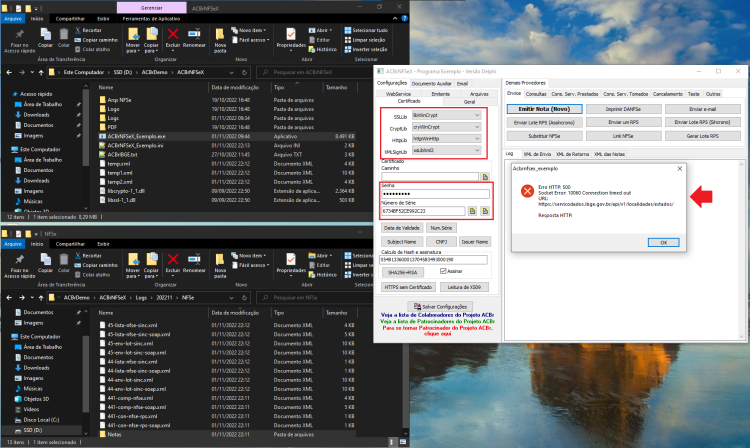
Task: Click the Imprimir DANFSe button
Action: pos(624,109)
